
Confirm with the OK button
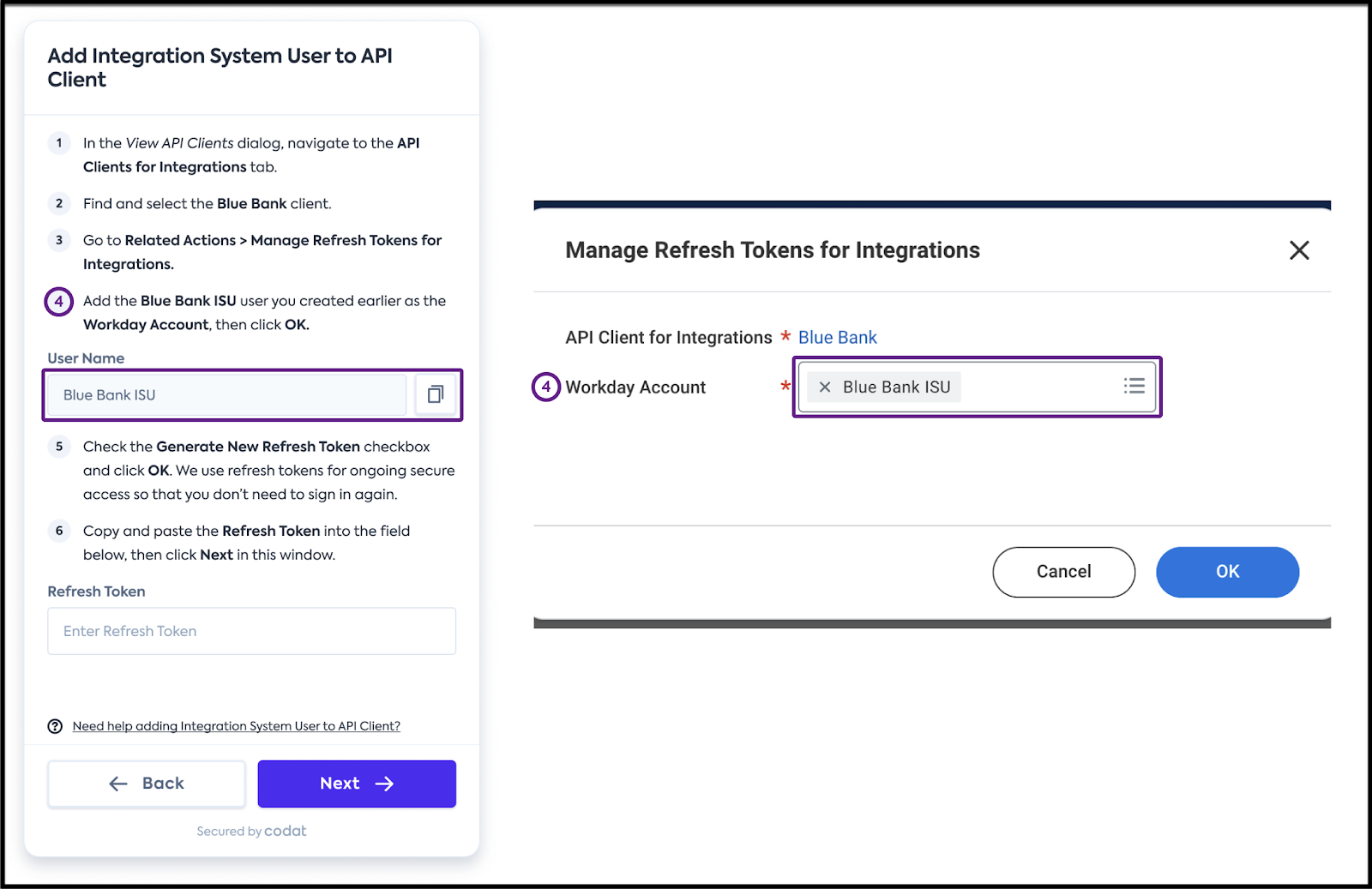click(1227, 572)
